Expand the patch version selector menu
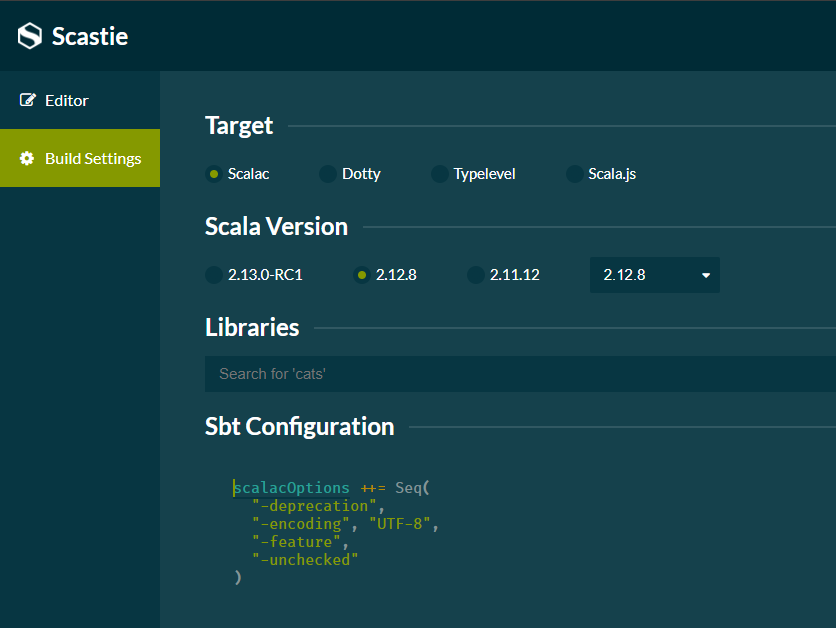Image resolution: width=836 pixels, height=628 pixels. (x=654, y=274)
